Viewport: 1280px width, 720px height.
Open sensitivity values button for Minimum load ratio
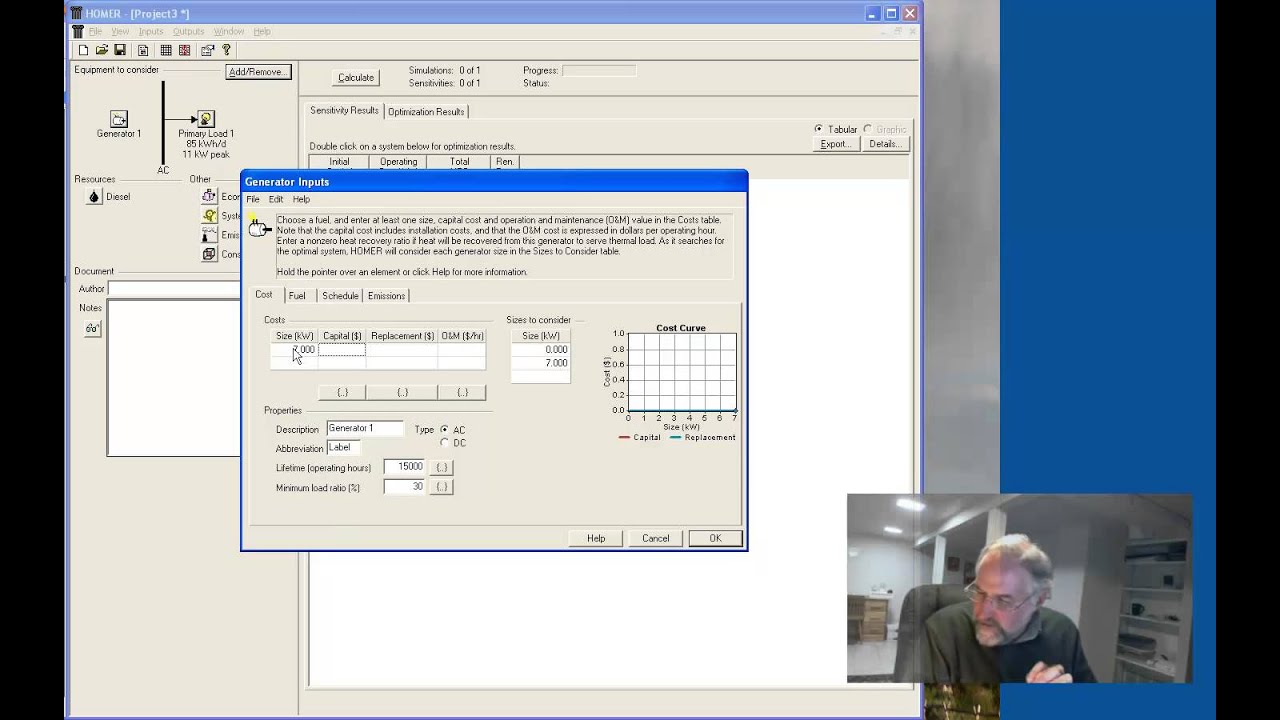pyautogui.click(x=442, y=486)
